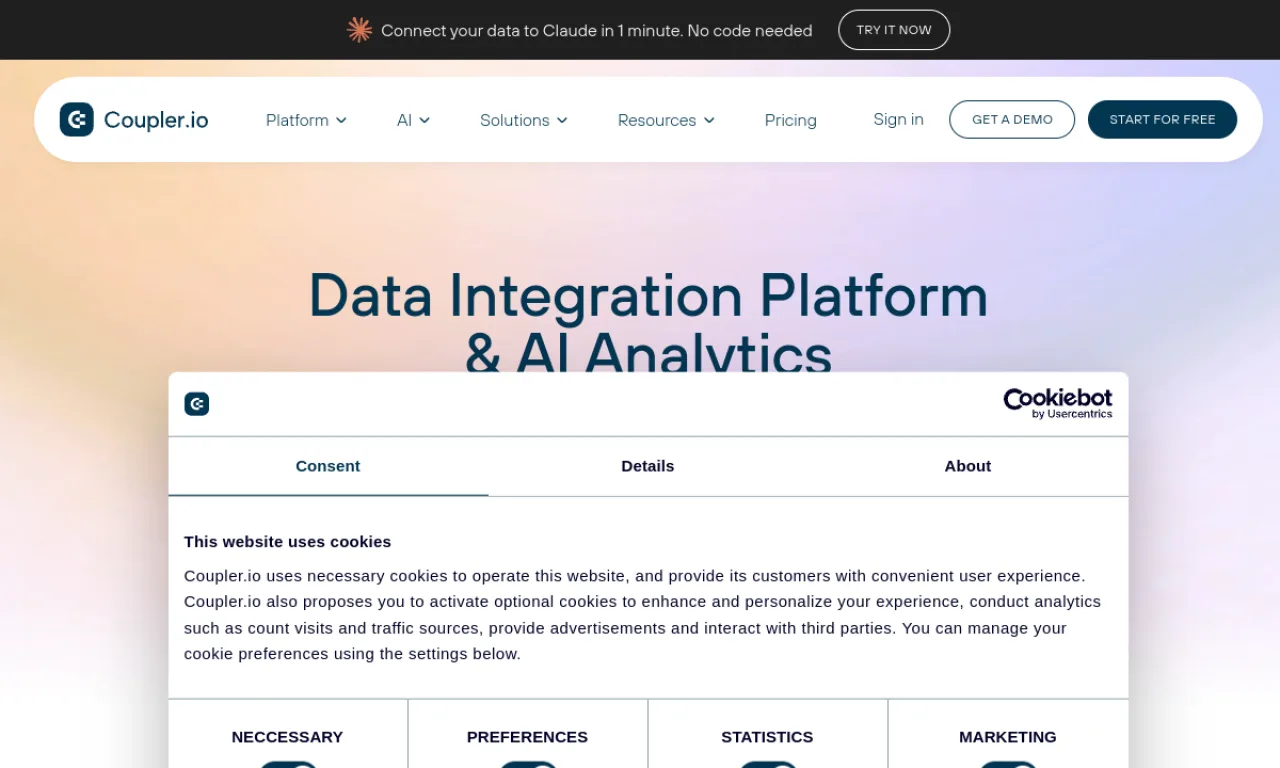Click the Cookiebot by Usercentrics logo

[1058, 403]
